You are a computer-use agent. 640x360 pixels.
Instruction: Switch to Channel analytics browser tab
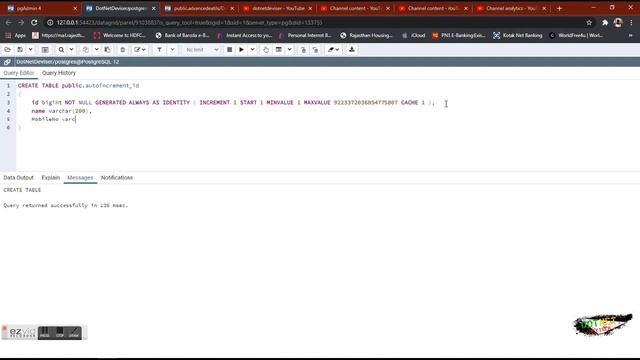tap(511, 8)
